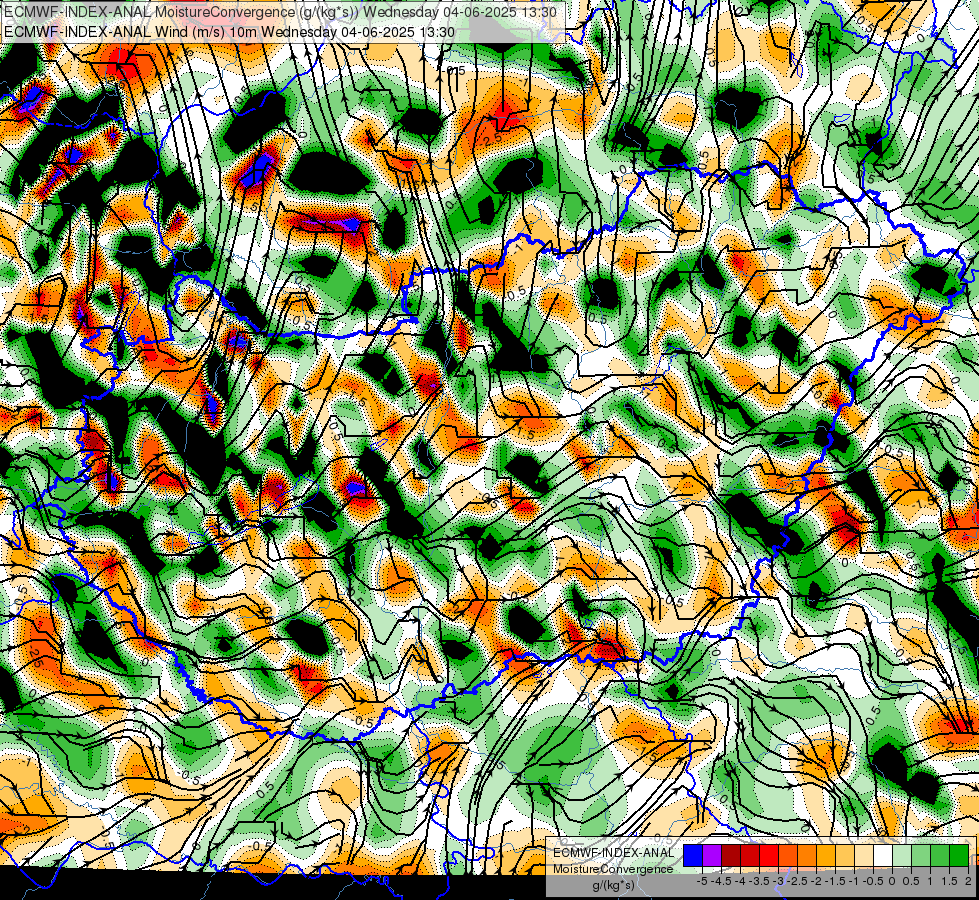The width and height of the screenshot is (979, 900).
Task: Click the 'Wind (m/s) 10m' title line
Action: tap(229, 32)
